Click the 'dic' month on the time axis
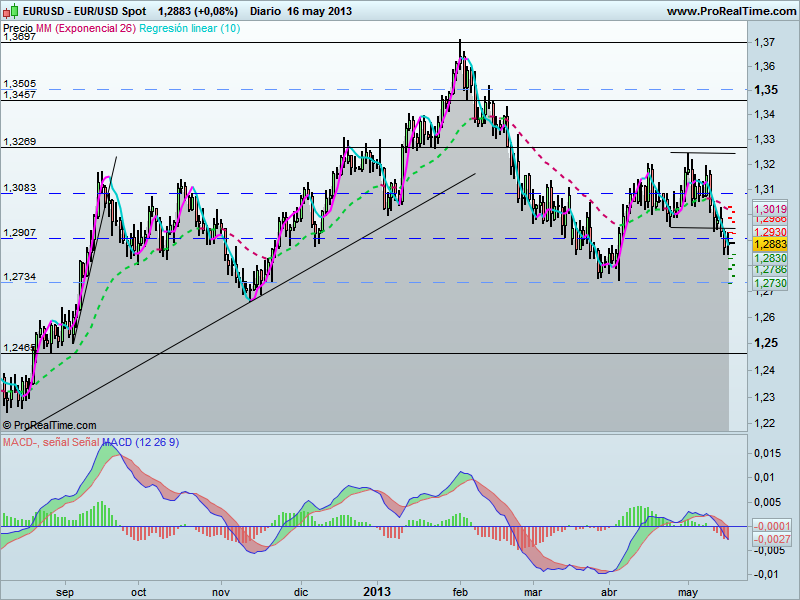 point(301,592)
